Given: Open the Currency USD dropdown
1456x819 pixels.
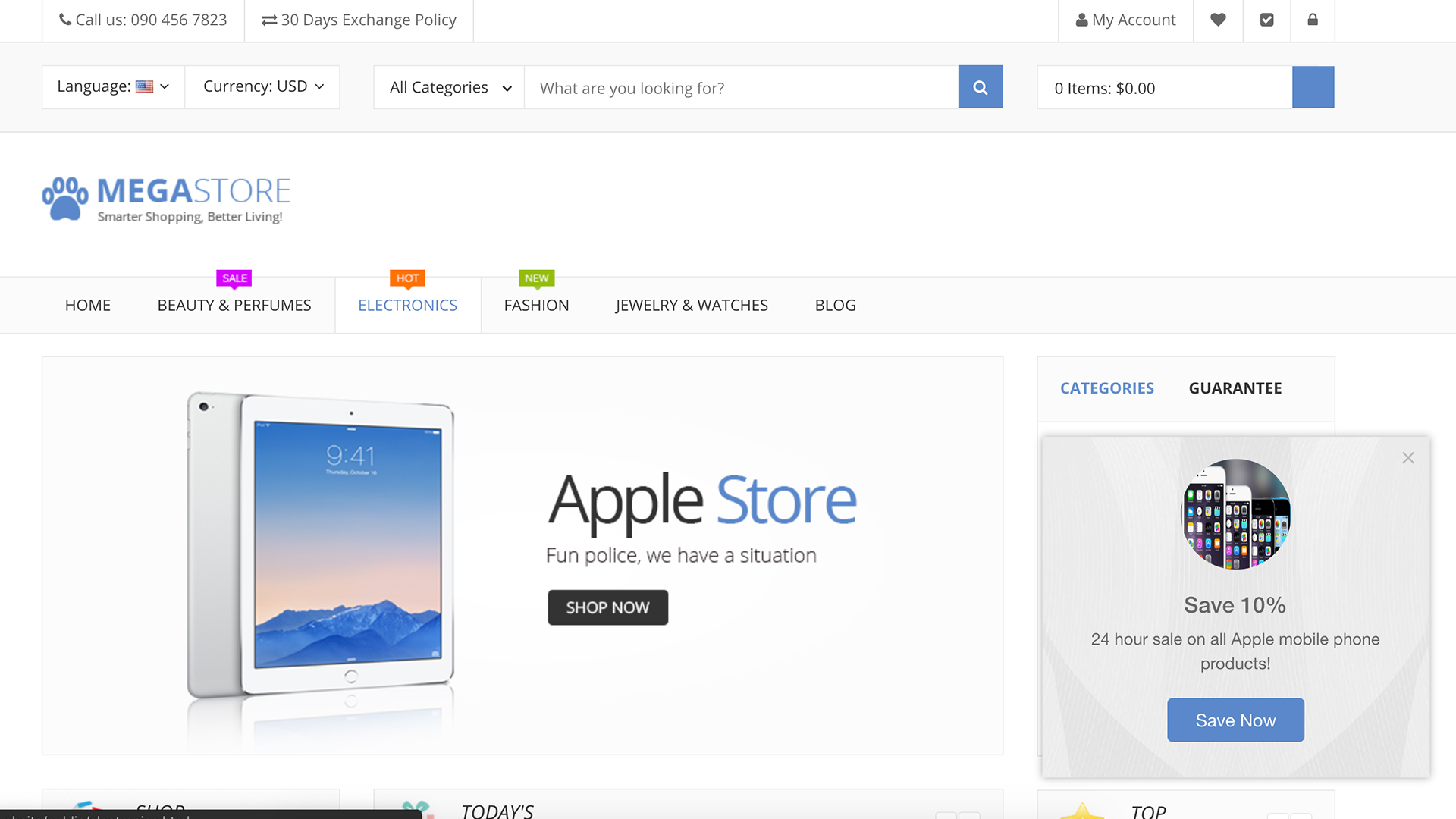Looking at the screenshot, I should pos(262,87).
